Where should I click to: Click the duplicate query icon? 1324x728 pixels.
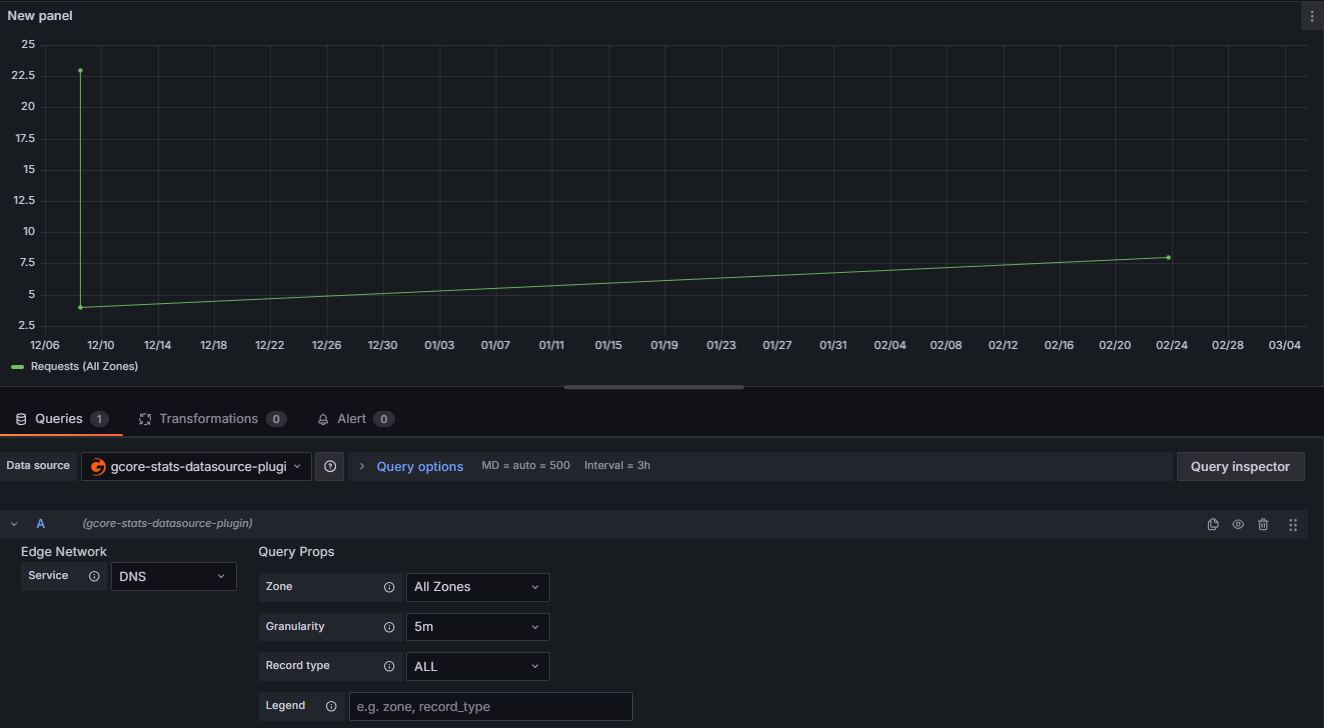tap(1213, 524)
